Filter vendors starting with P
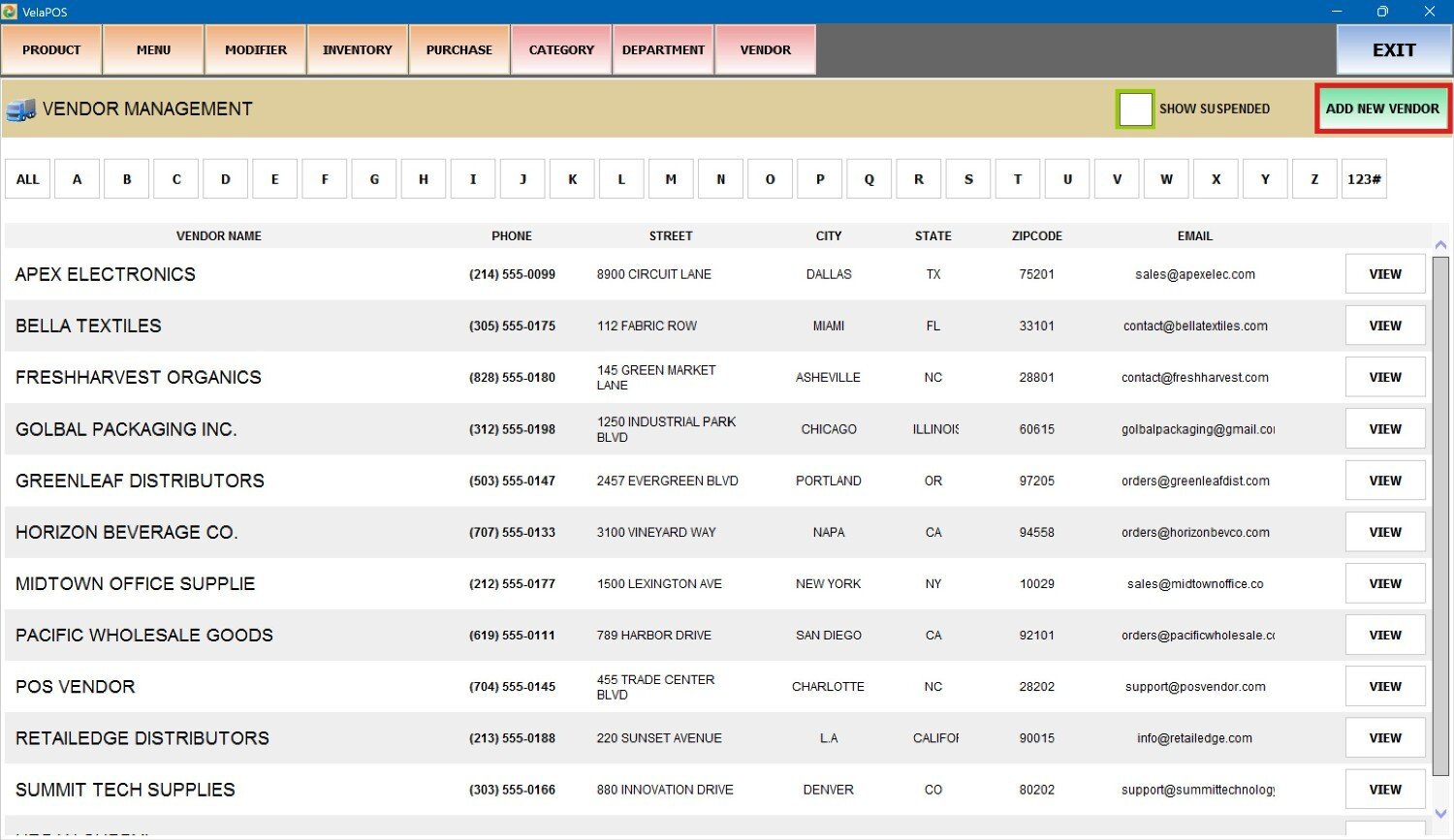This screenshot has height=840, width=1454. pyautogui.click(x=820, y=179)
